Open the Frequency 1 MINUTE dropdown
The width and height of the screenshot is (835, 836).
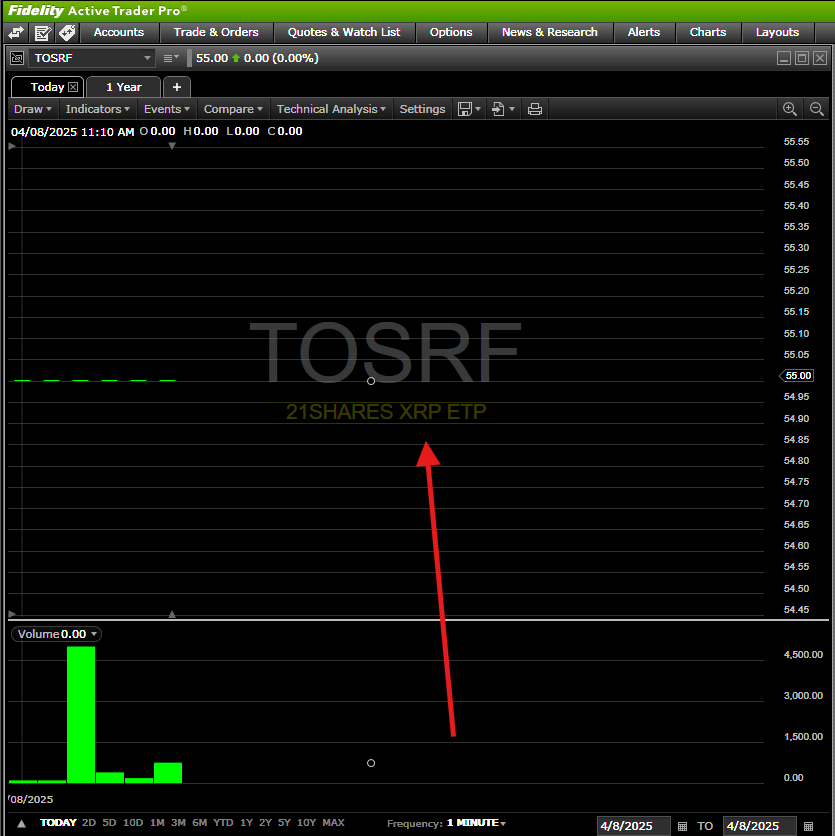click(476, 823)
